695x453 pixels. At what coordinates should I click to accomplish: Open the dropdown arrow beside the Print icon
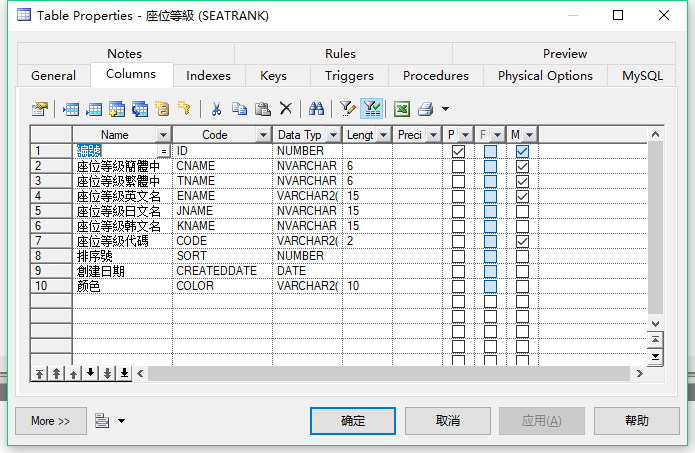[445, 109]
